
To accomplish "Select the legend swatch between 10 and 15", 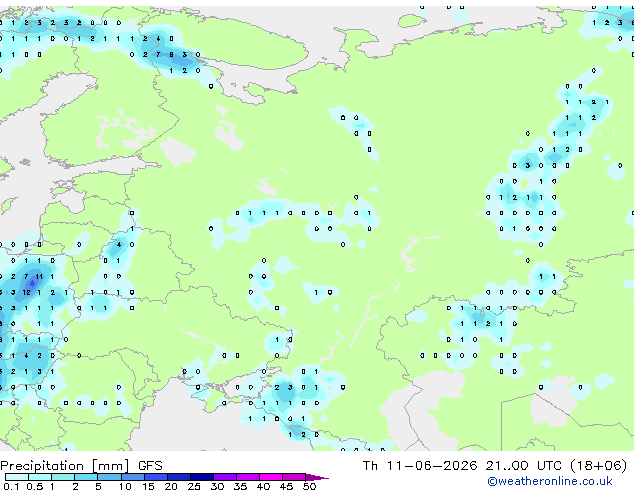I will [x=132, y=477].
